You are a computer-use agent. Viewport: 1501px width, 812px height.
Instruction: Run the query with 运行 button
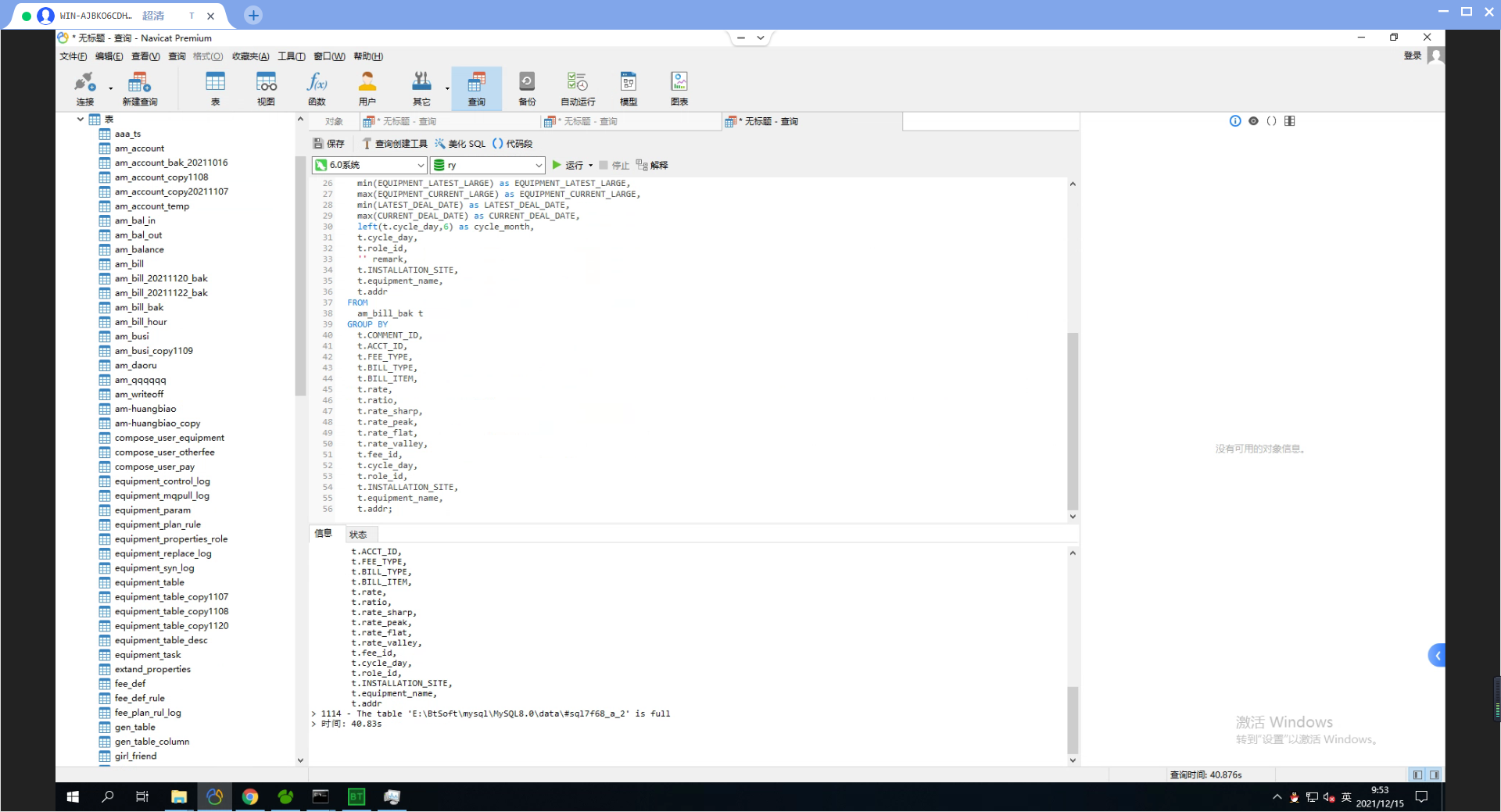click(x=568, y=165)
